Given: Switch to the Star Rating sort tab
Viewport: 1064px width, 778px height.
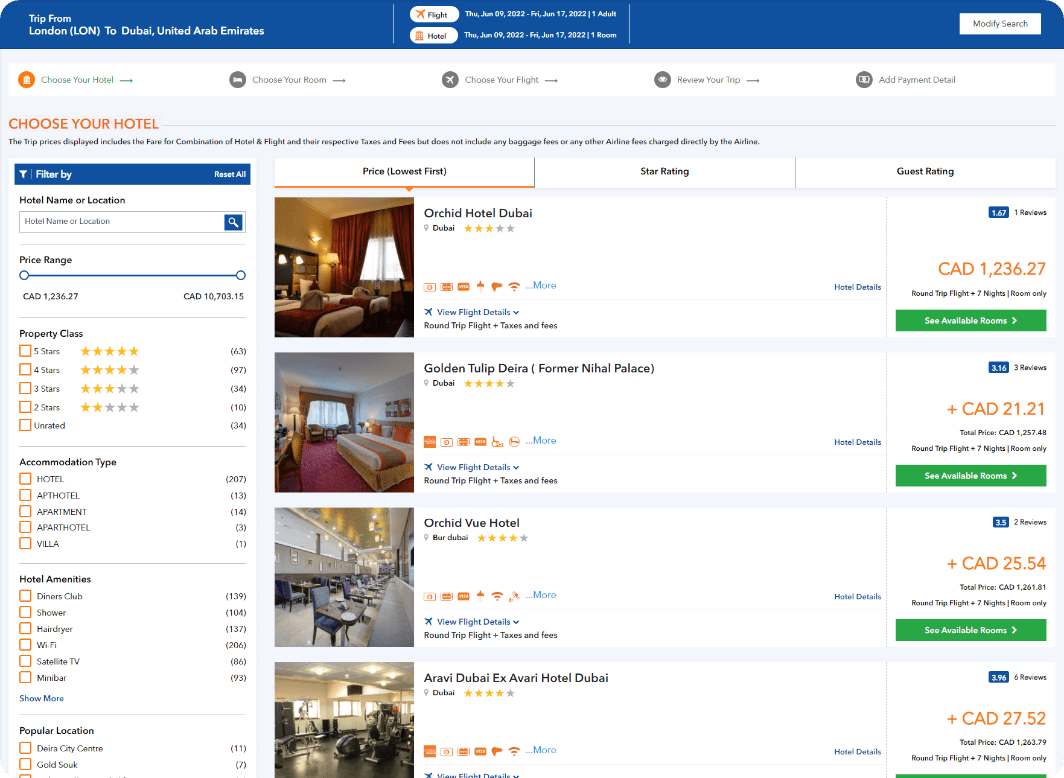Looking at the screenshot, I should [664, 172].
